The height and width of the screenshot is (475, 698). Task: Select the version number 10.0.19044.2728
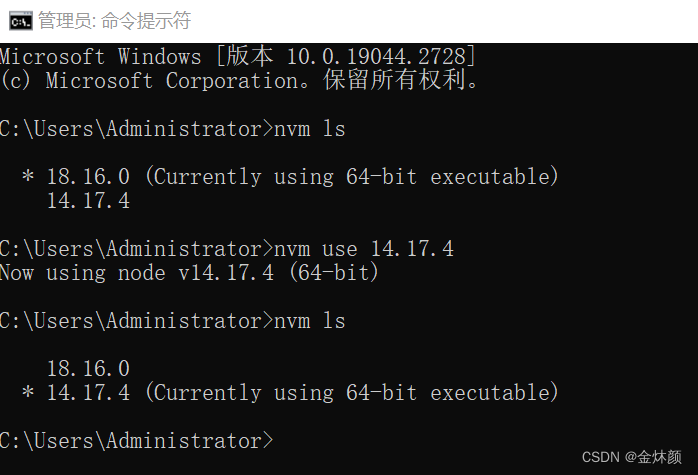[x=376, y=57]
